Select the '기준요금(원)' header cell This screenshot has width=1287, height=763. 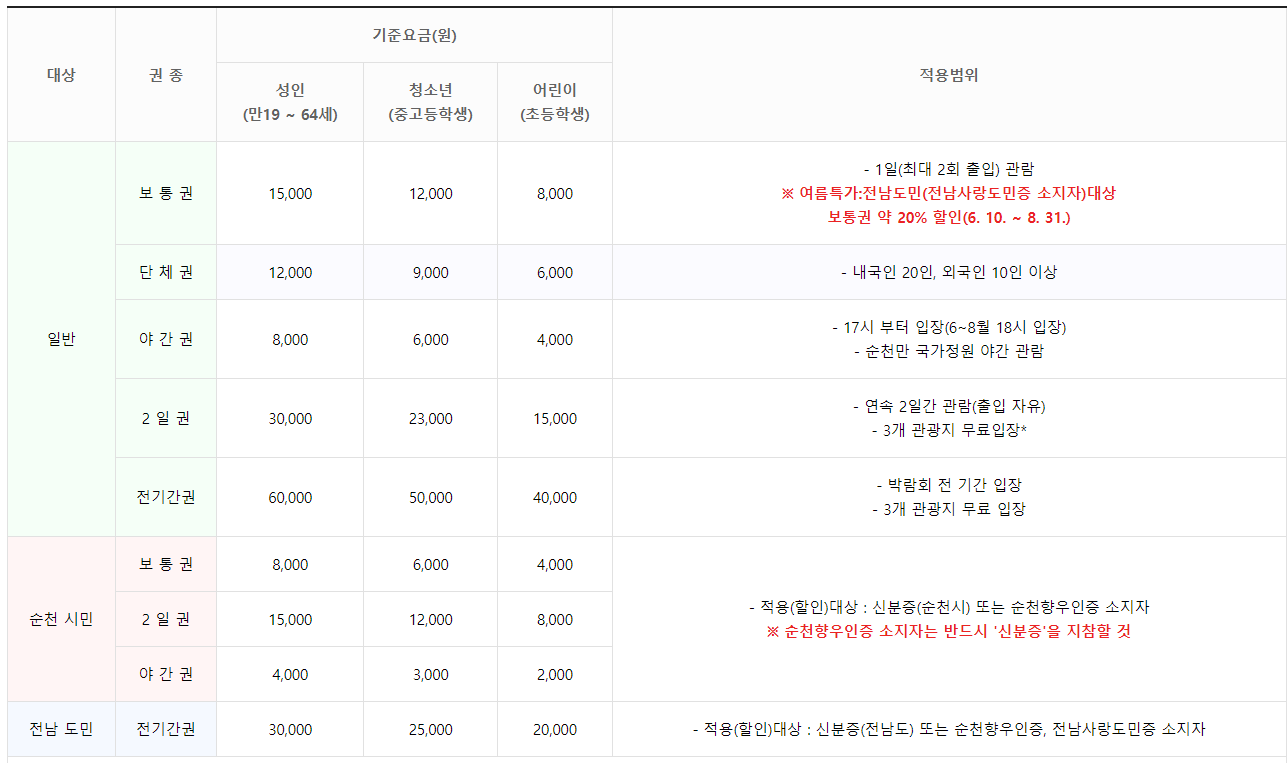[414, 36]
